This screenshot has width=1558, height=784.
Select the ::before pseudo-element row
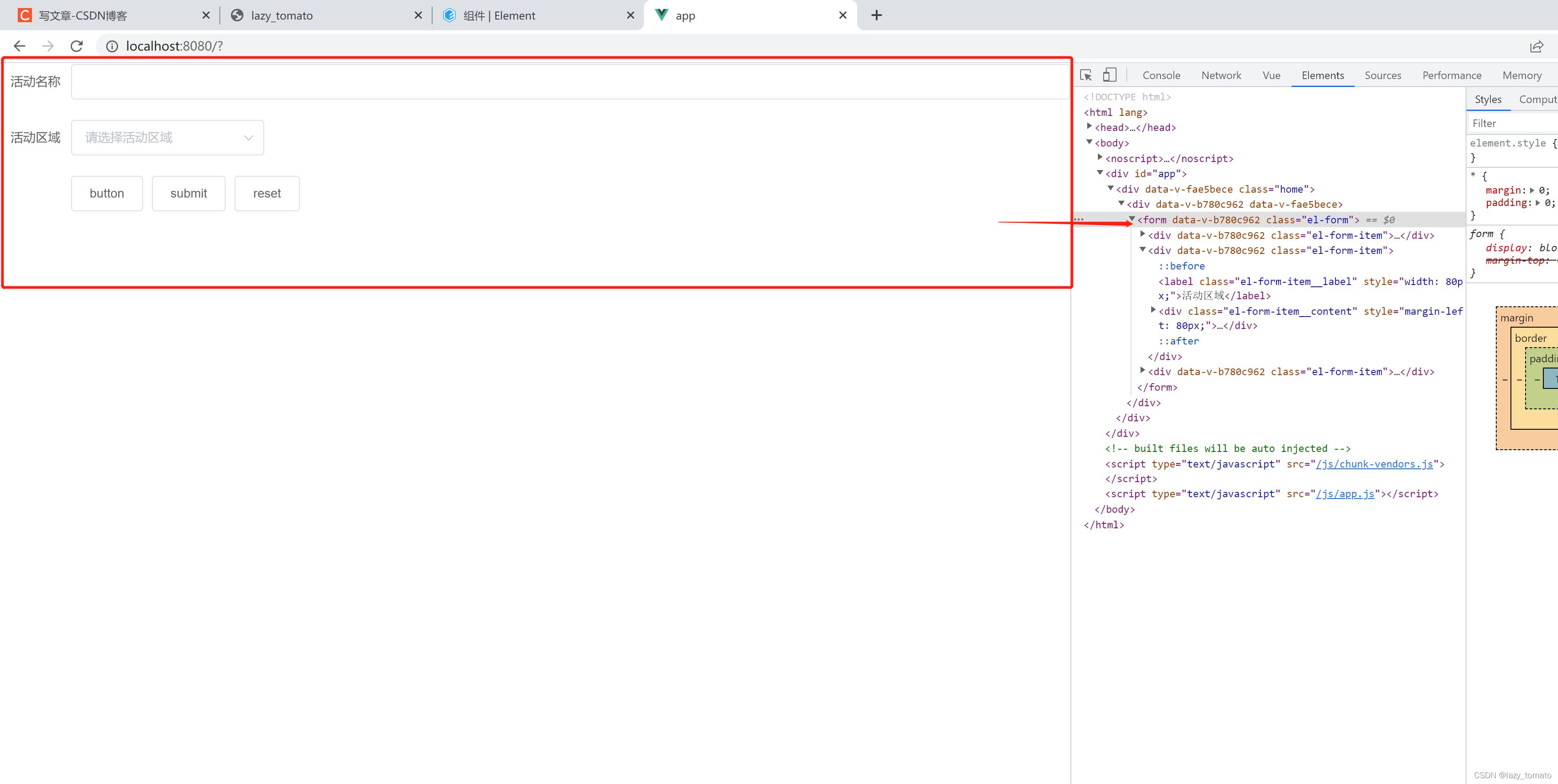[1181, 266]
